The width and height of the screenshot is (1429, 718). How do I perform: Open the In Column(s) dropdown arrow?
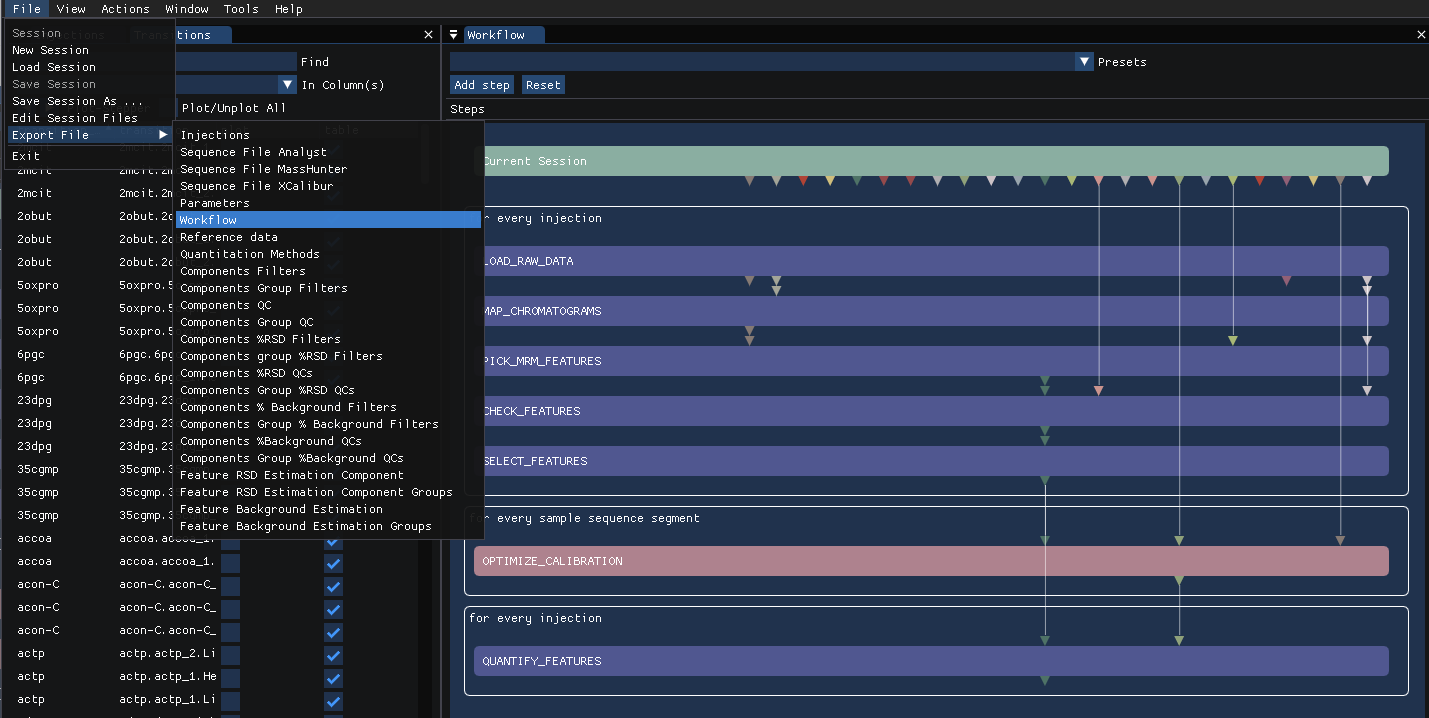(288, 85)
